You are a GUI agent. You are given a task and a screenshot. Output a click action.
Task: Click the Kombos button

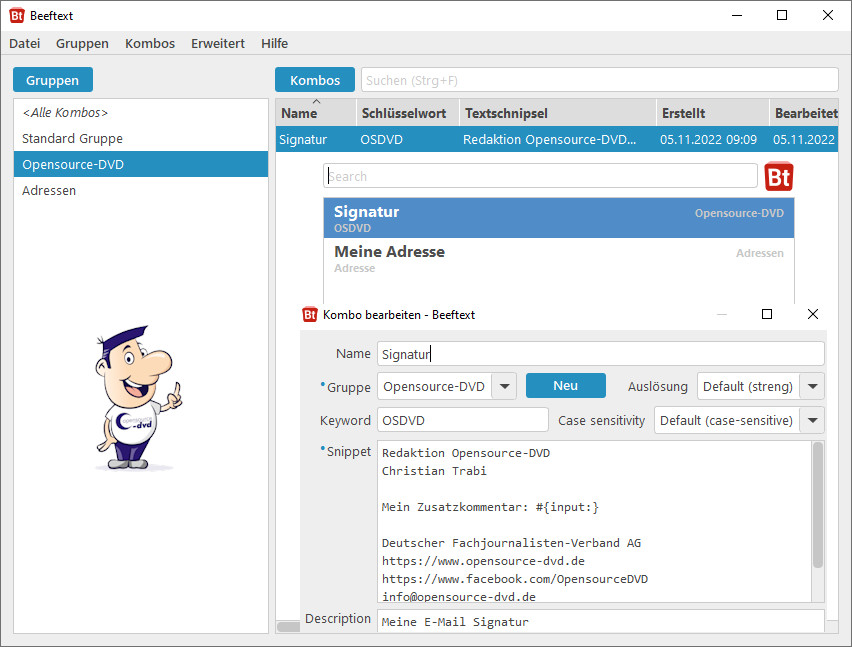coord(315,80)
